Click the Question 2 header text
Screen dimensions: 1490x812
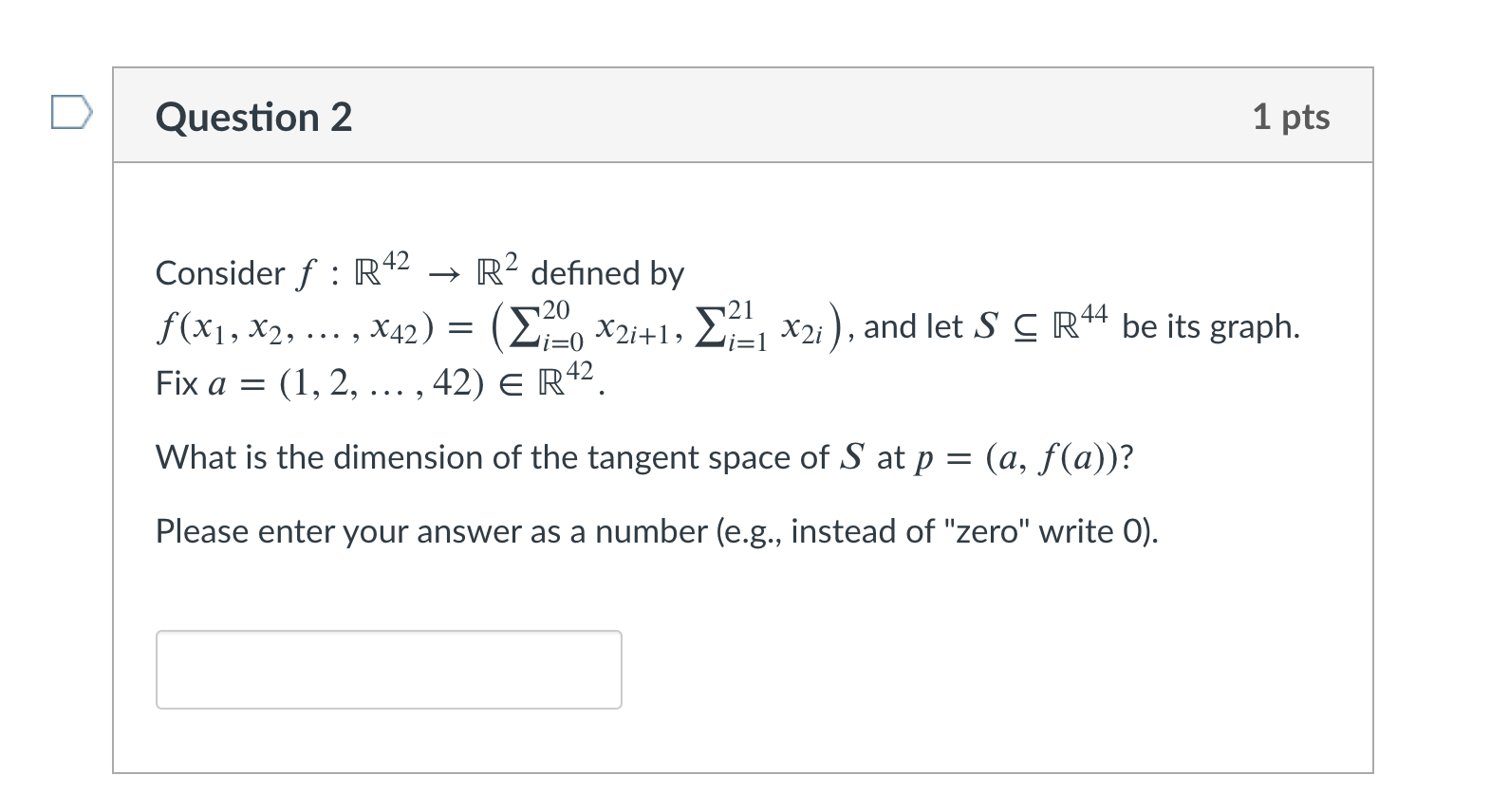254,117
